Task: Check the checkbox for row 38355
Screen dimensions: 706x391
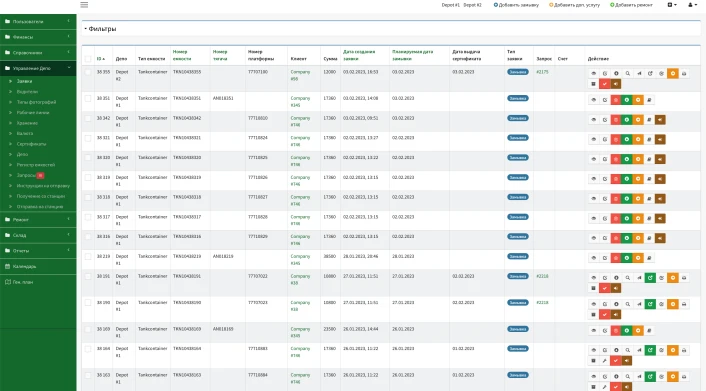Action: point(88,72)
